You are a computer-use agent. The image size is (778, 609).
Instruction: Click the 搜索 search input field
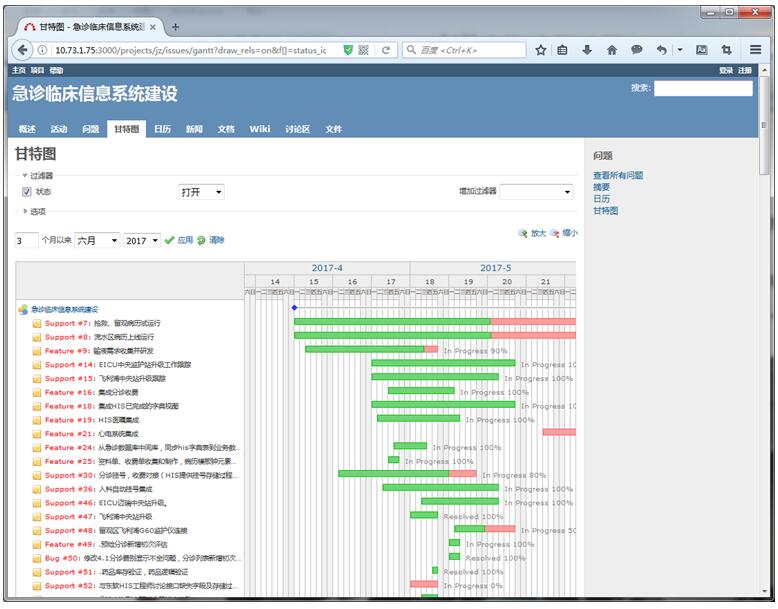click(703, 88)
